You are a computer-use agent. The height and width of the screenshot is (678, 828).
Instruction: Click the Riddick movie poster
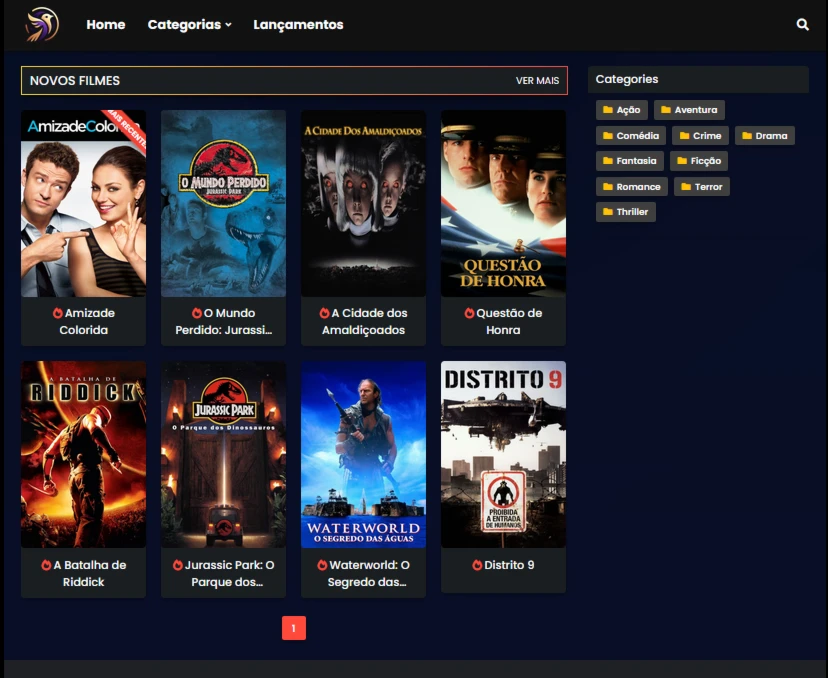83,455
